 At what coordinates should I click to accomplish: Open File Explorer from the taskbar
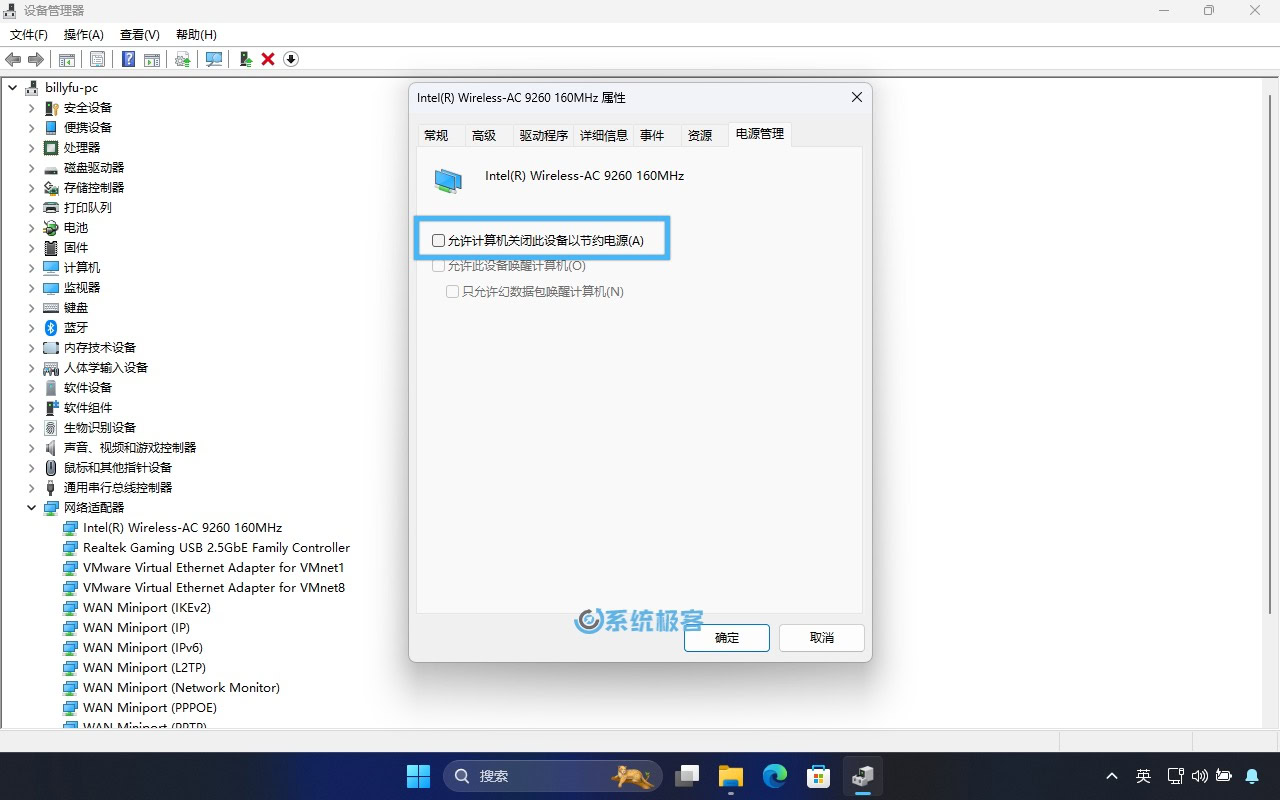tap(731, 776)
